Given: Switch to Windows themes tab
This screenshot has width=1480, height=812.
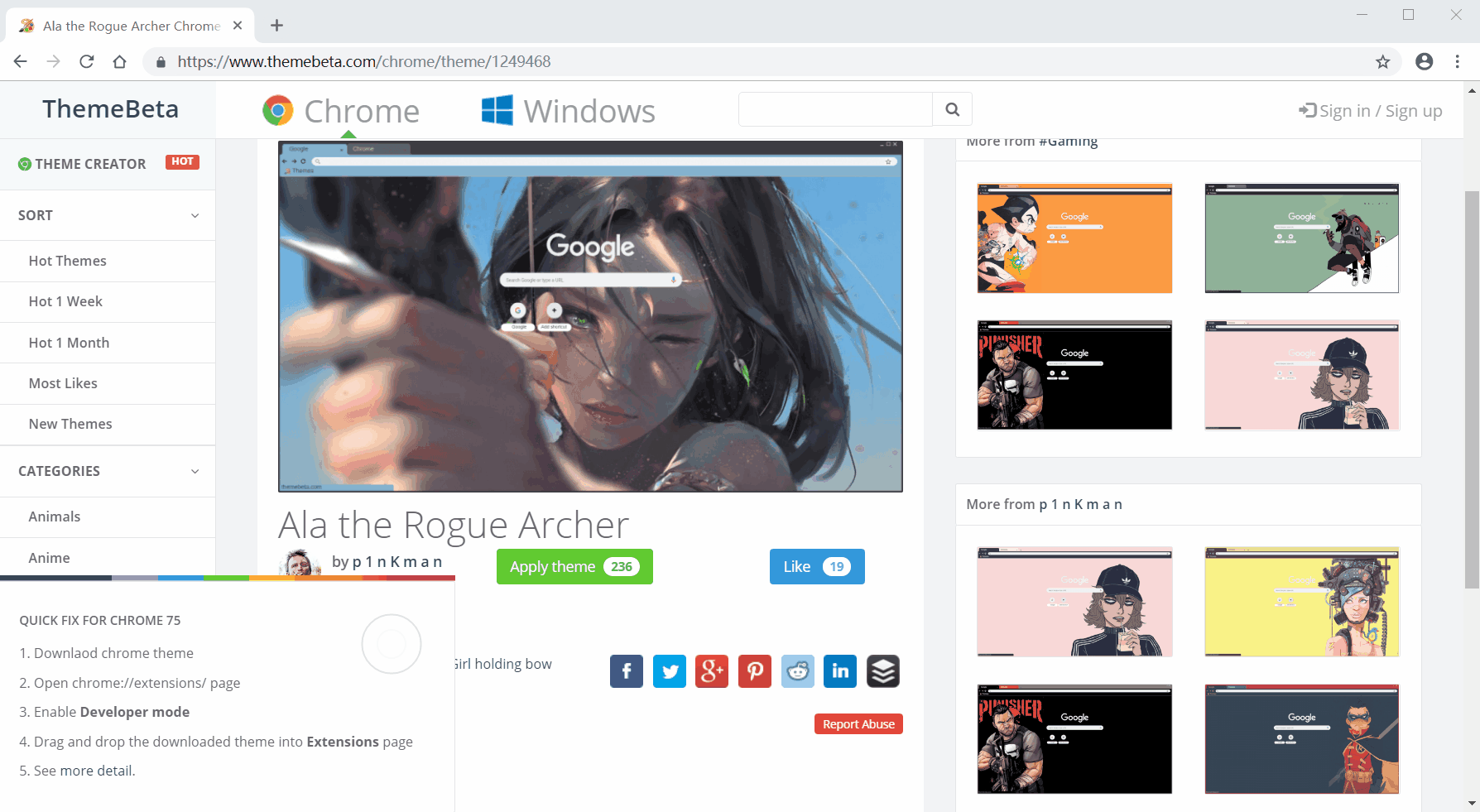Looking at the screenshot, I should coord(569,111).
